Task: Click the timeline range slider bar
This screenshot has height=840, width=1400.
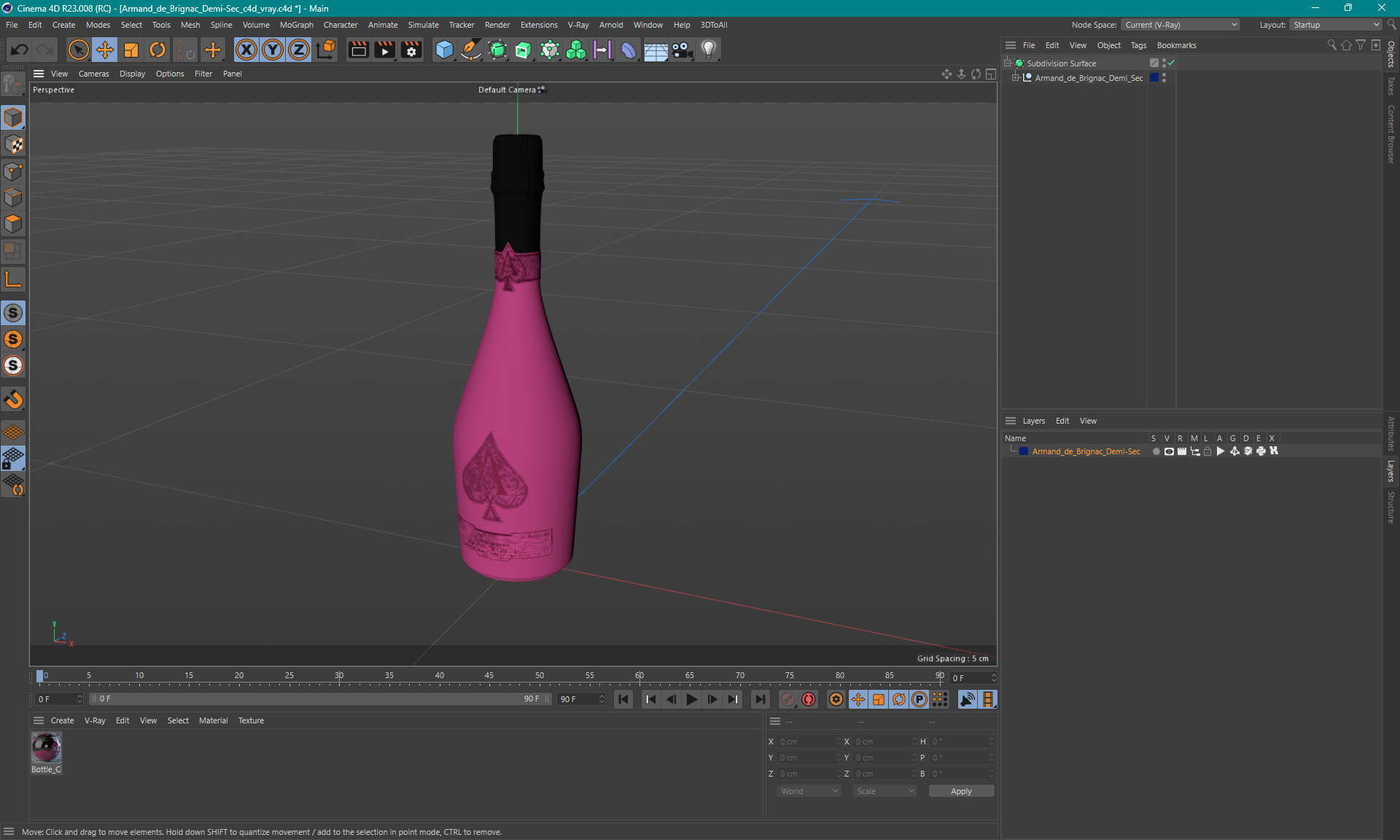Action: (320, 699)
